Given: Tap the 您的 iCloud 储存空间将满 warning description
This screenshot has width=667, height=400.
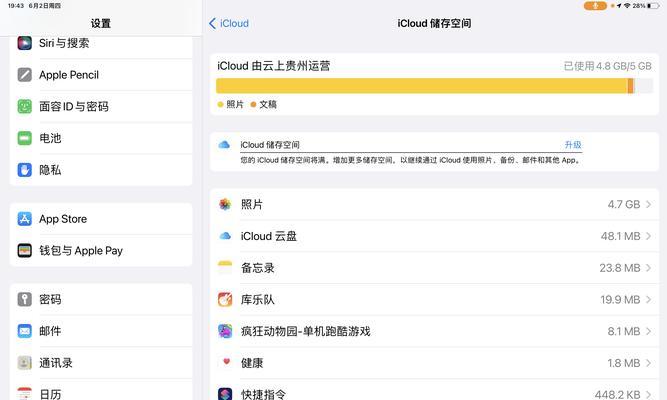Looking at the screenshot, I should pyautogui.click(x=410, y=160).
